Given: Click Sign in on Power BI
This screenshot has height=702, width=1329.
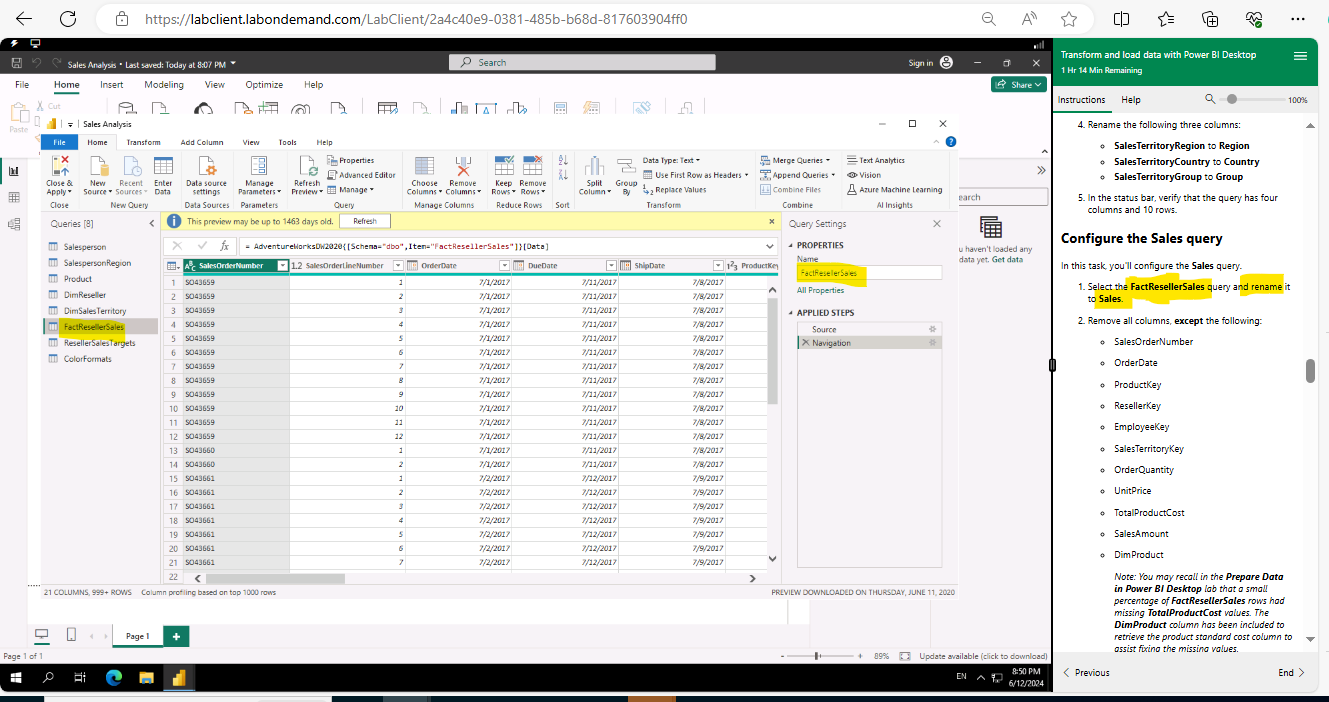Looking at the screenshot, I should [920, 63].
